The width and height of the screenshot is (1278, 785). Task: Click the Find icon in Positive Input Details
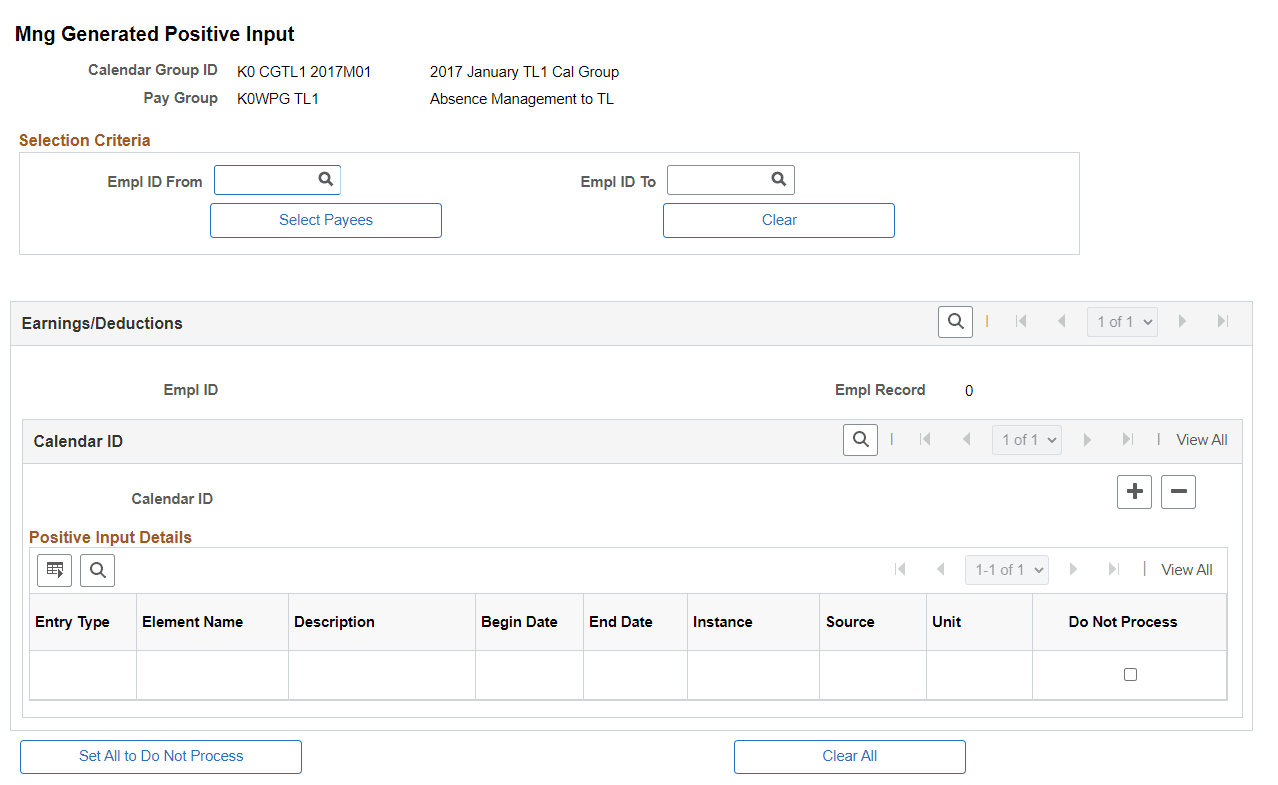(x=97, y=570)
